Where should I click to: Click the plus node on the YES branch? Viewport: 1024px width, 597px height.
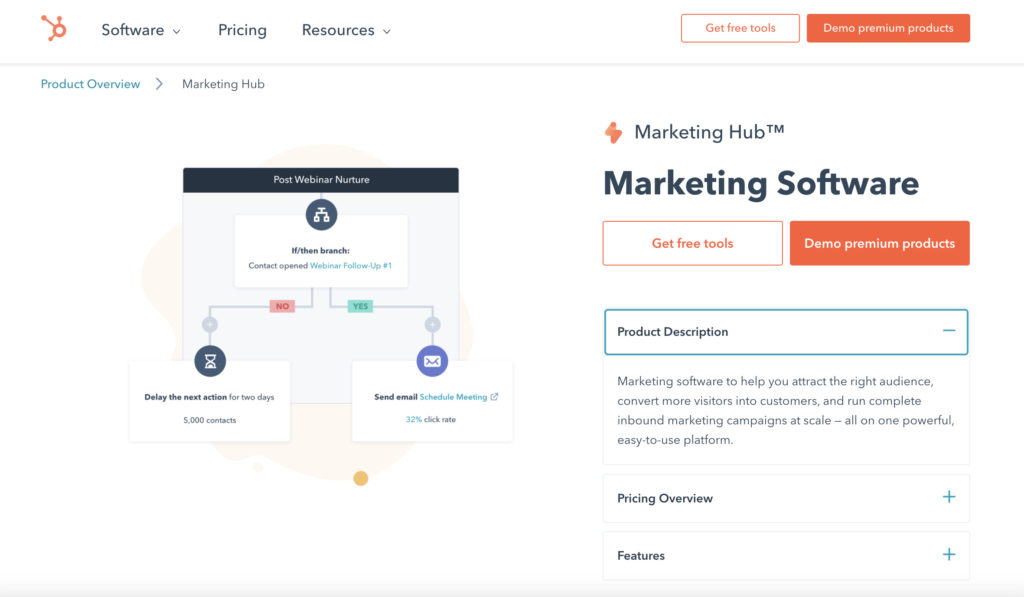tap(432, 325)
